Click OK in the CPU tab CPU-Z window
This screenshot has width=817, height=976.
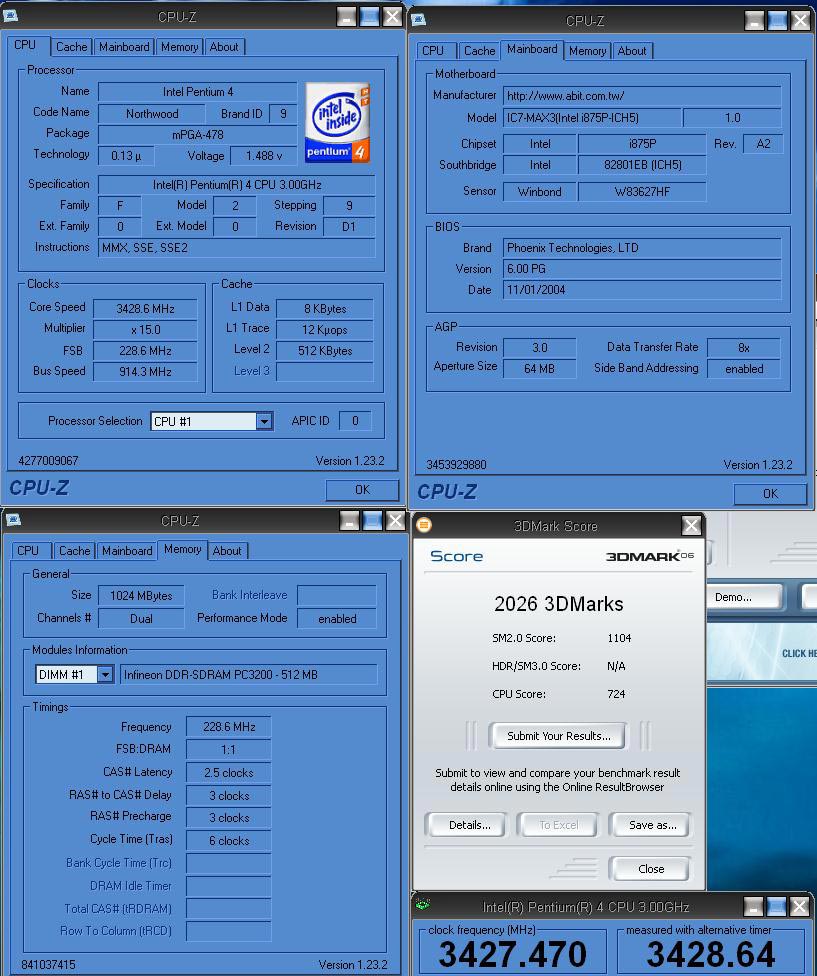(362, 490)
